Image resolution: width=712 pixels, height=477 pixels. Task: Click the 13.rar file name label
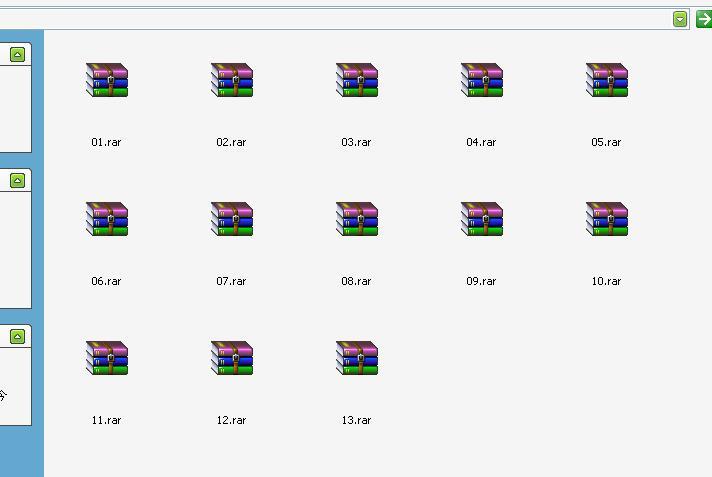click(356, 420)
